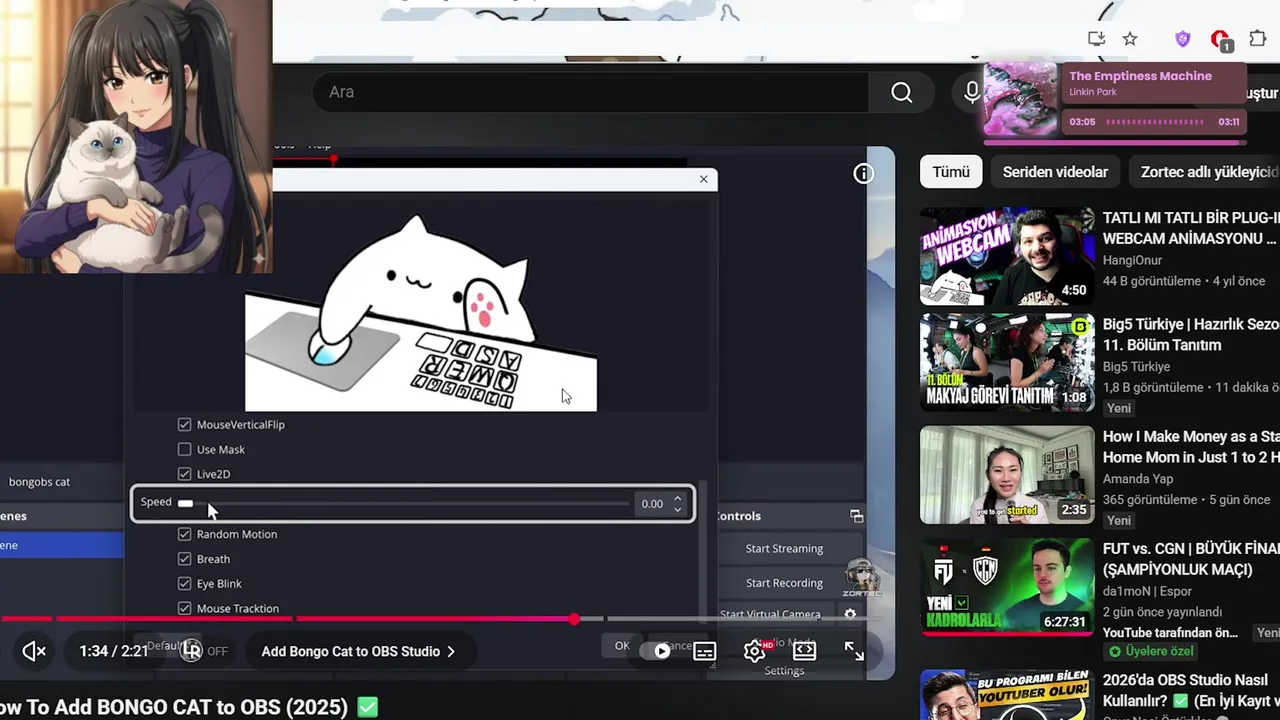Open the purple shield extension
The image size is (1280, 720).
pos(1183,39)
